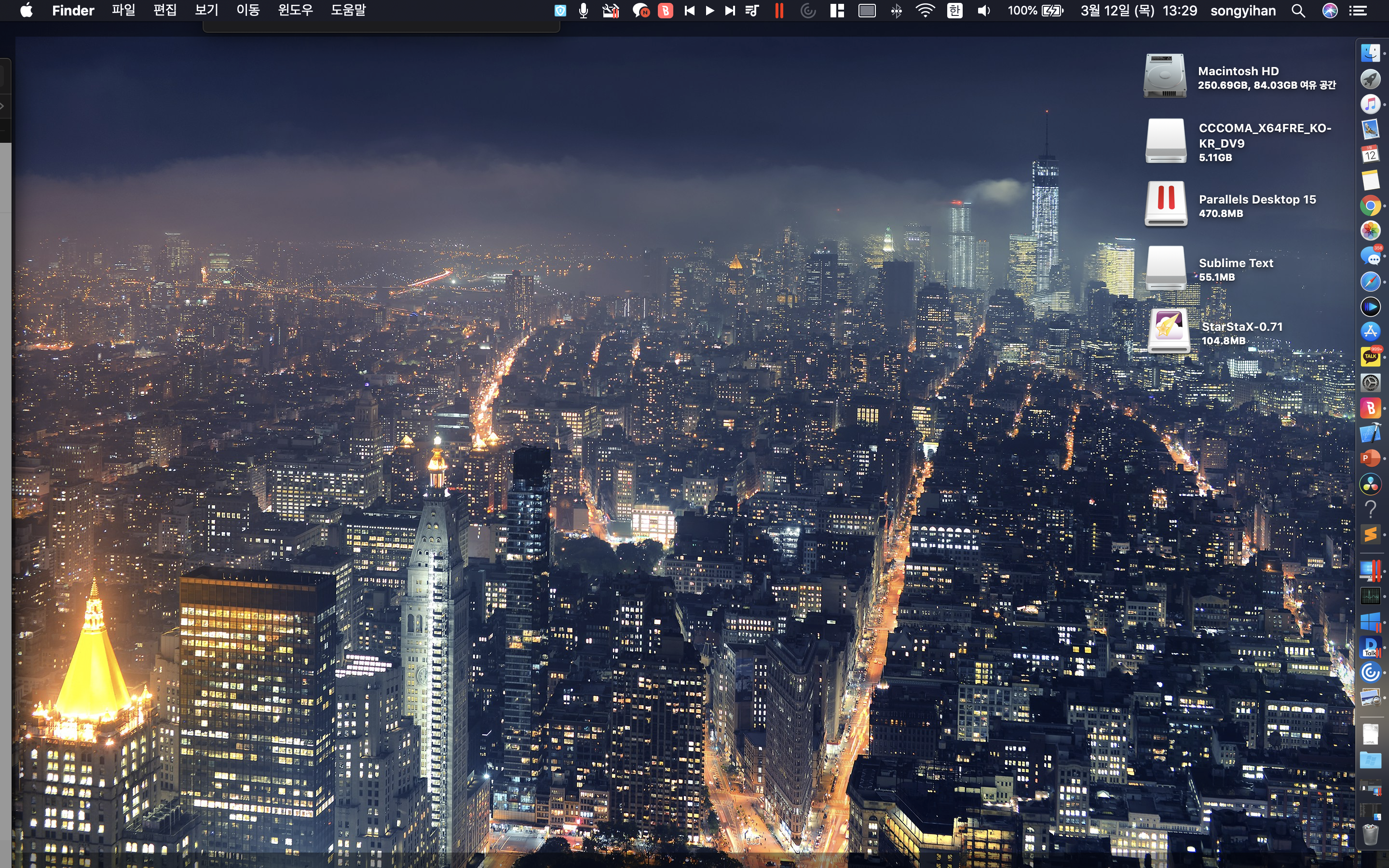Viewport: 1389px width, 868px height.
Task: Toggle Bluetooth status icon in menu bar
Action: 896,10
